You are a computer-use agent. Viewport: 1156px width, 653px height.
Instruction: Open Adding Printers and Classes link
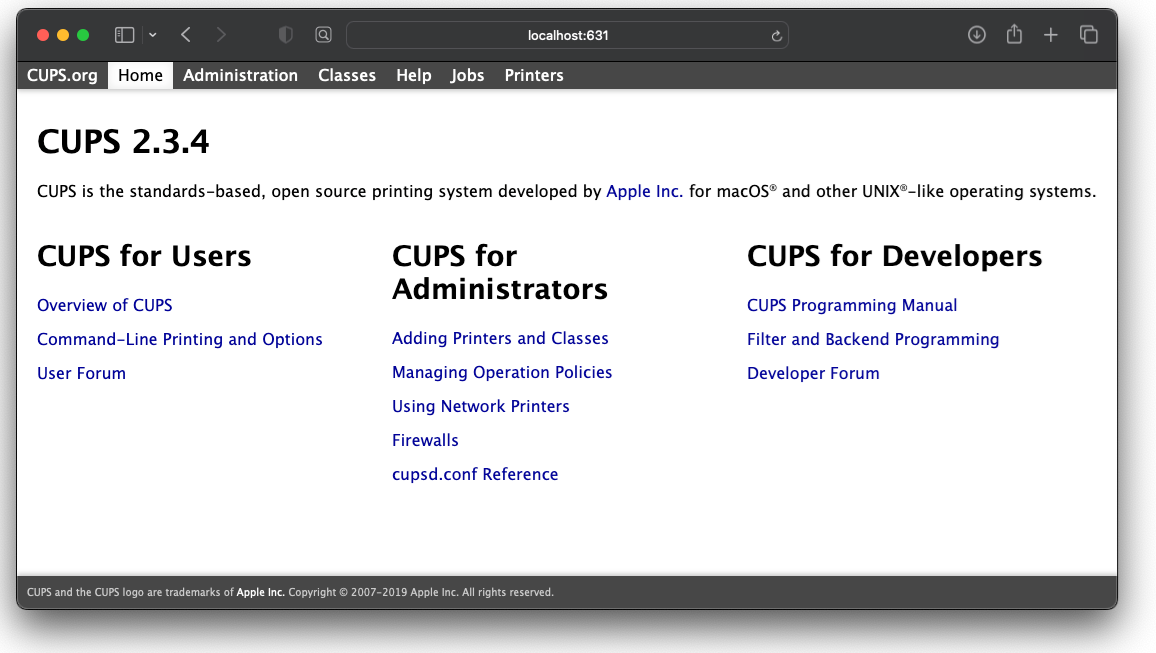coord(500,338)
